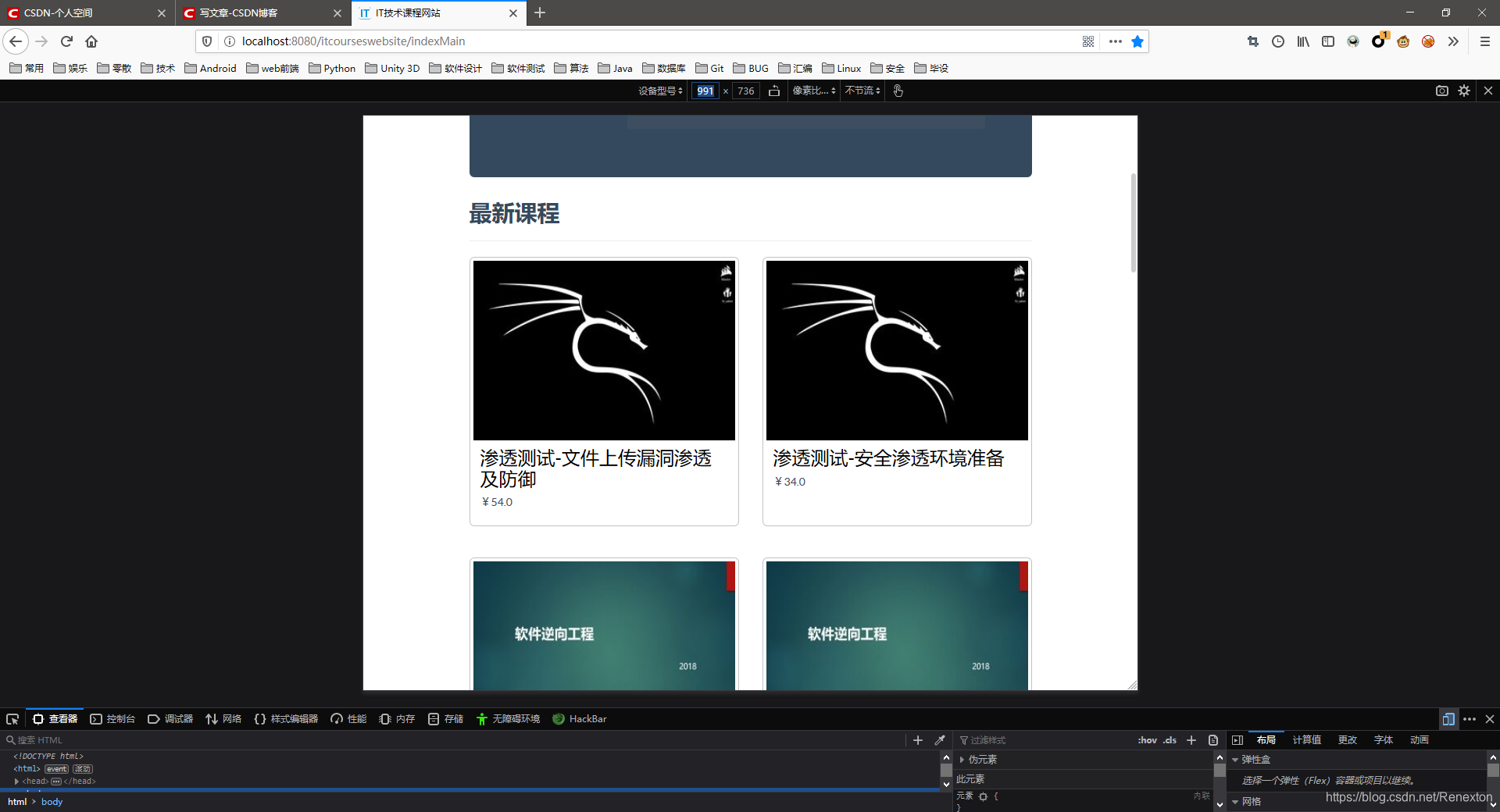Pick an element from the page

tap(12, 719)
